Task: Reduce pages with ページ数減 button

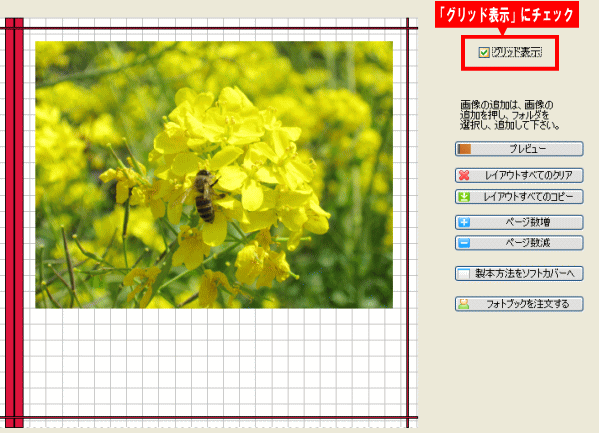Action: click(x=519, y=243)
